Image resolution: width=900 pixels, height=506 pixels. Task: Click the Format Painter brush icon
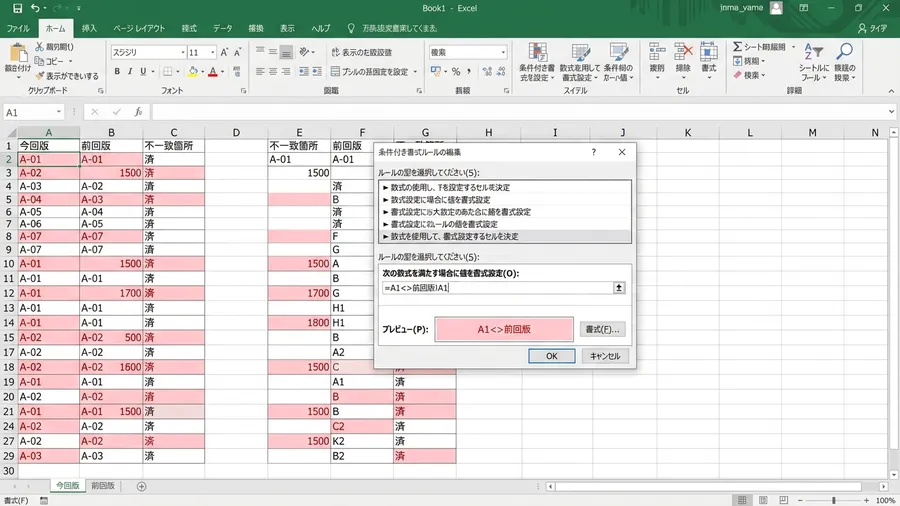40,76
